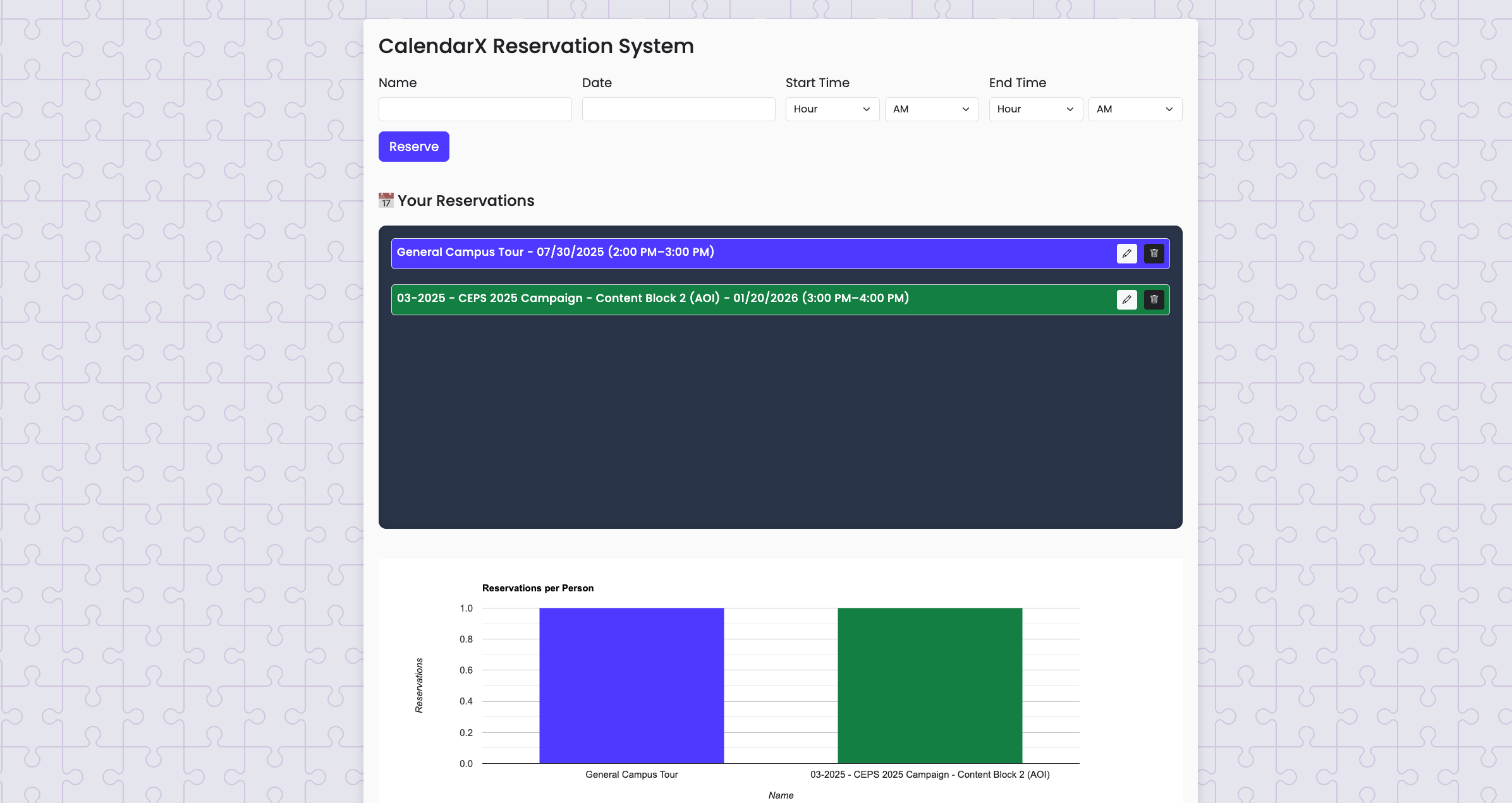Click the Reservations per Person chart title
1512x803 pixels.
point(538,588)
